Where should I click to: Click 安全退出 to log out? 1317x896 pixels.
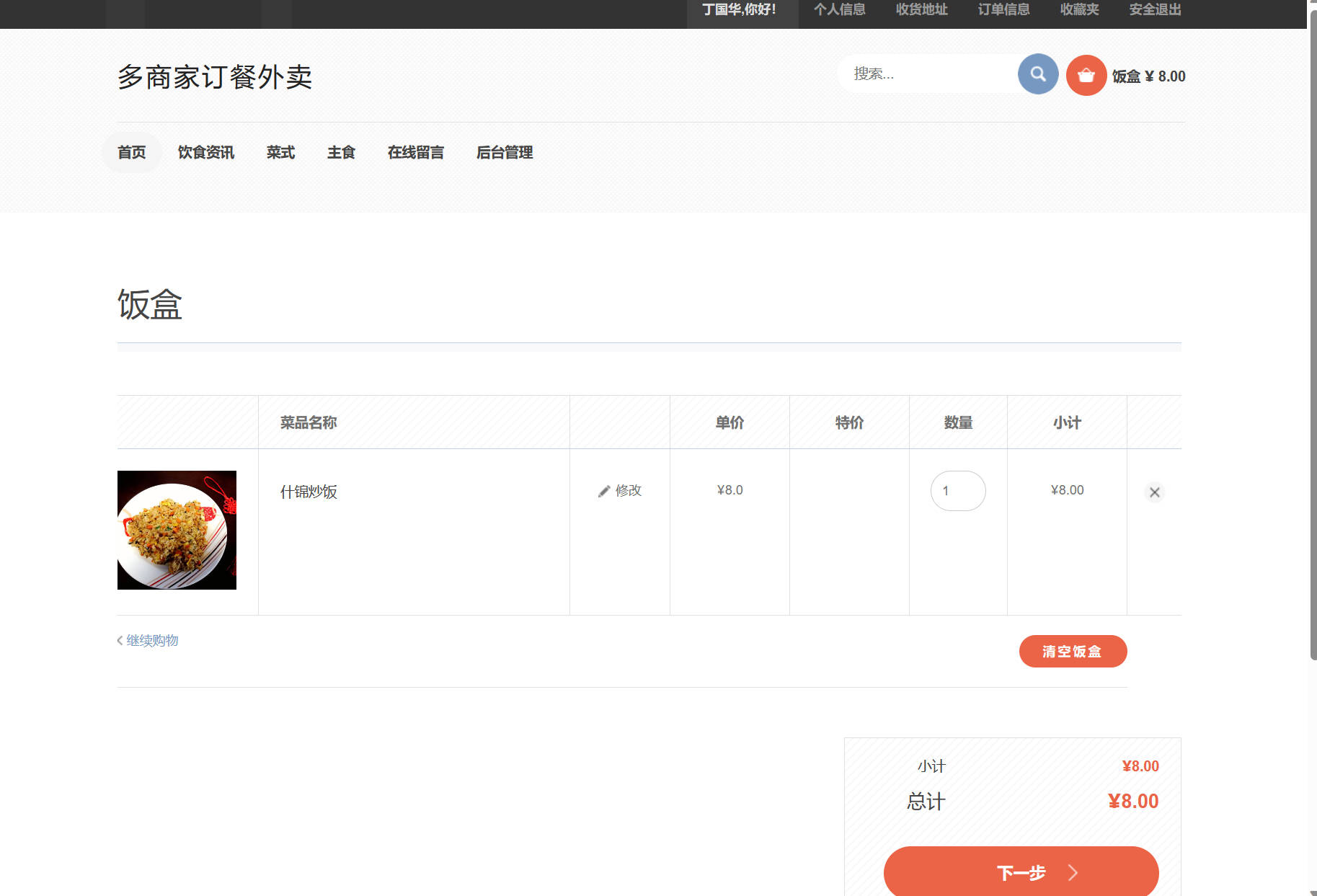click(x=1153, y=9)
